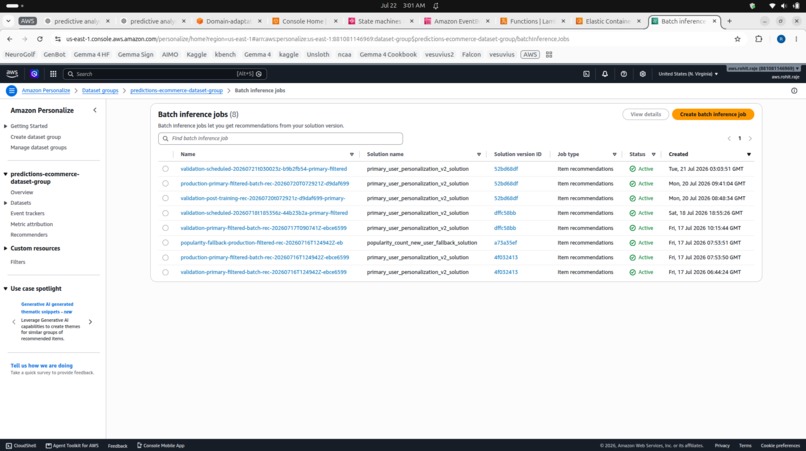Image resolution: width=806 pixels, height=451 pixels.
Task: Select validation-post-training-rec-20260720 job radio
Action: (x=165, y=198)
